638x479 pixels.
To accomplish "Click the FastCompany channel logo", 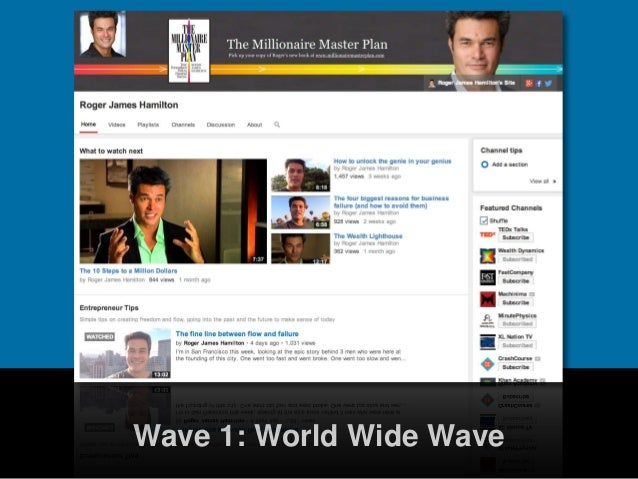I will point(487,278).
